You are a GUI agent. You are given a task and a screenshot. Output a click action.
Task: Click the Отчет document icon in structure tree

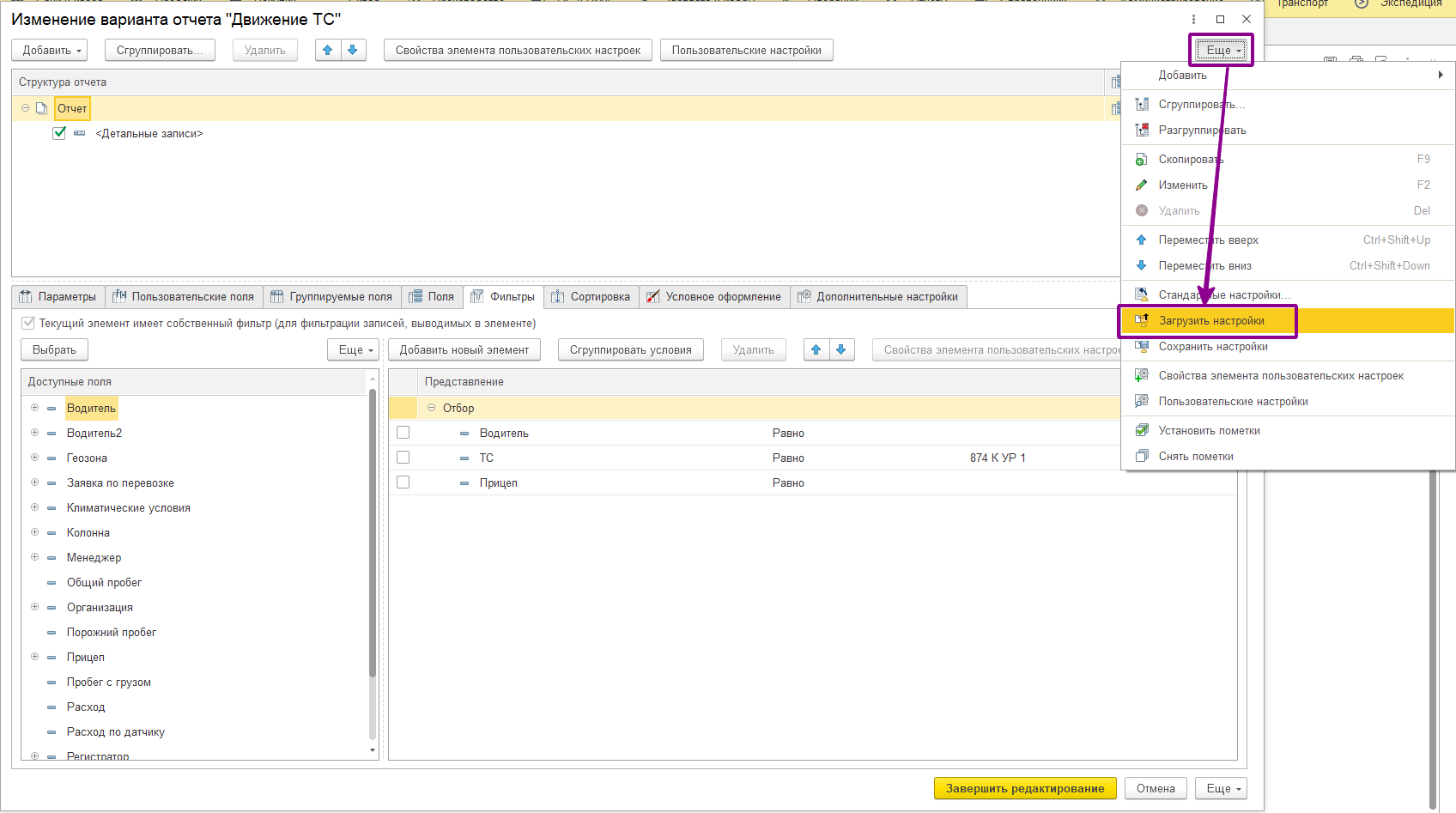pyautogui.click(x=41, y=108)
